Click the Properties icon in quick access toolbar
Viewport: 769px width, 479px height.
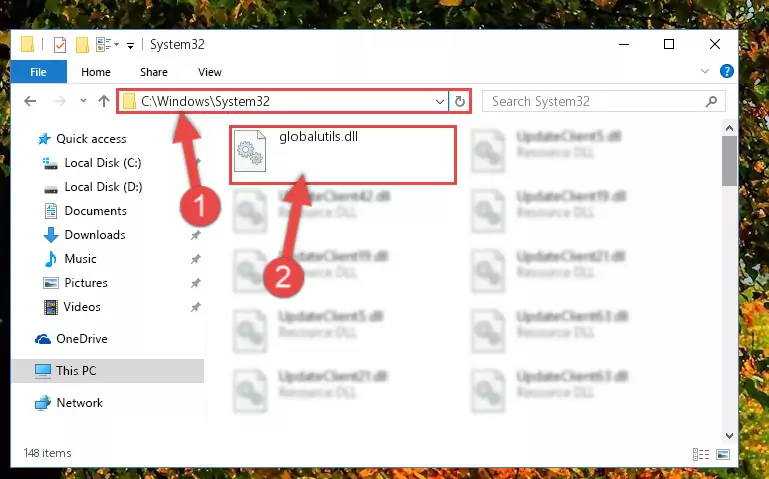click(60, 45)
